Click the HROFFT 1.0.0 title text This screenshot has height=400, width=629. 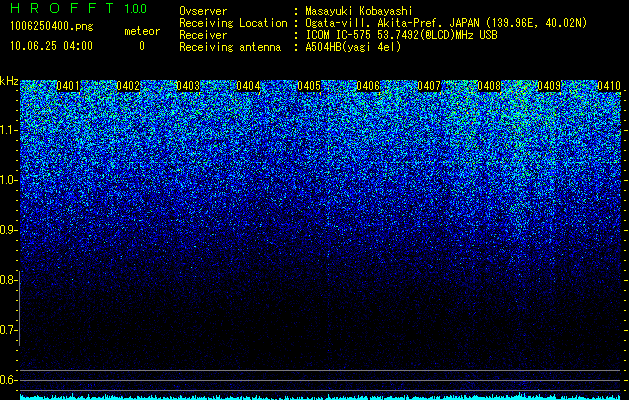point(79,8)
